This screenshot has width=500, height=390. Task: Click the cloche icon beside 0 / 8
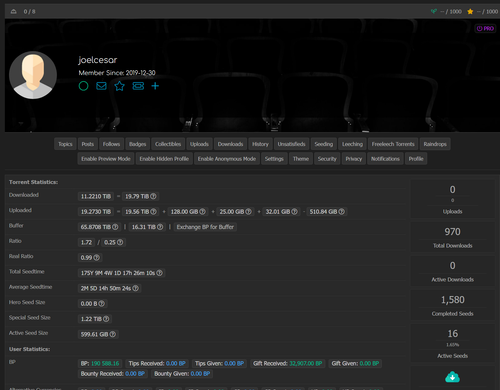(13, 12)
